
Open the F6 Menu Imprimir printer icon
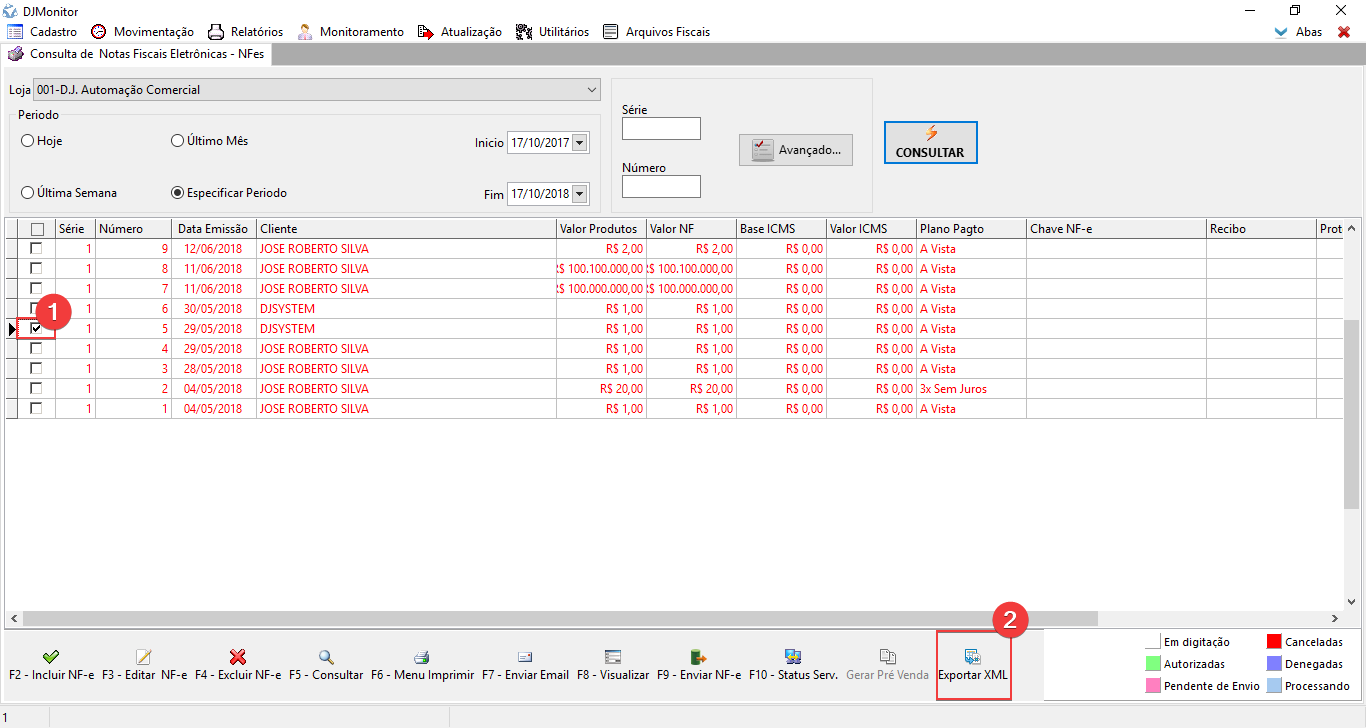[x=422, y=657]
